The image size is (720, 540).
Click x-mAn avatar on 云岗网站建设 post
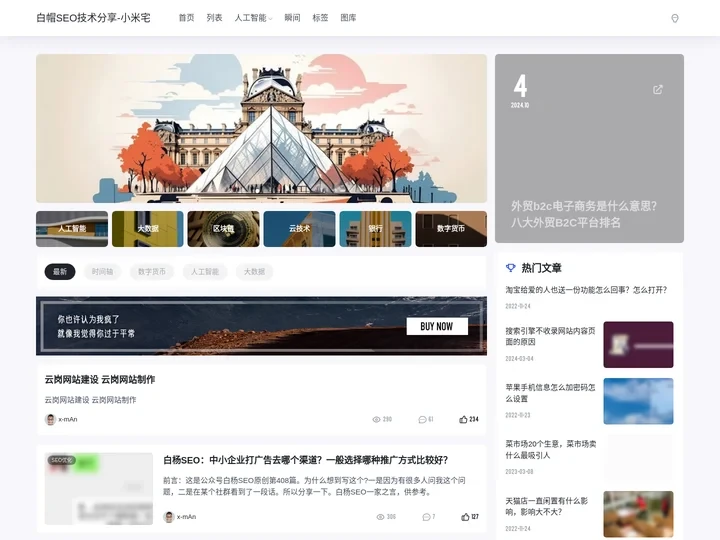(50, 419)
